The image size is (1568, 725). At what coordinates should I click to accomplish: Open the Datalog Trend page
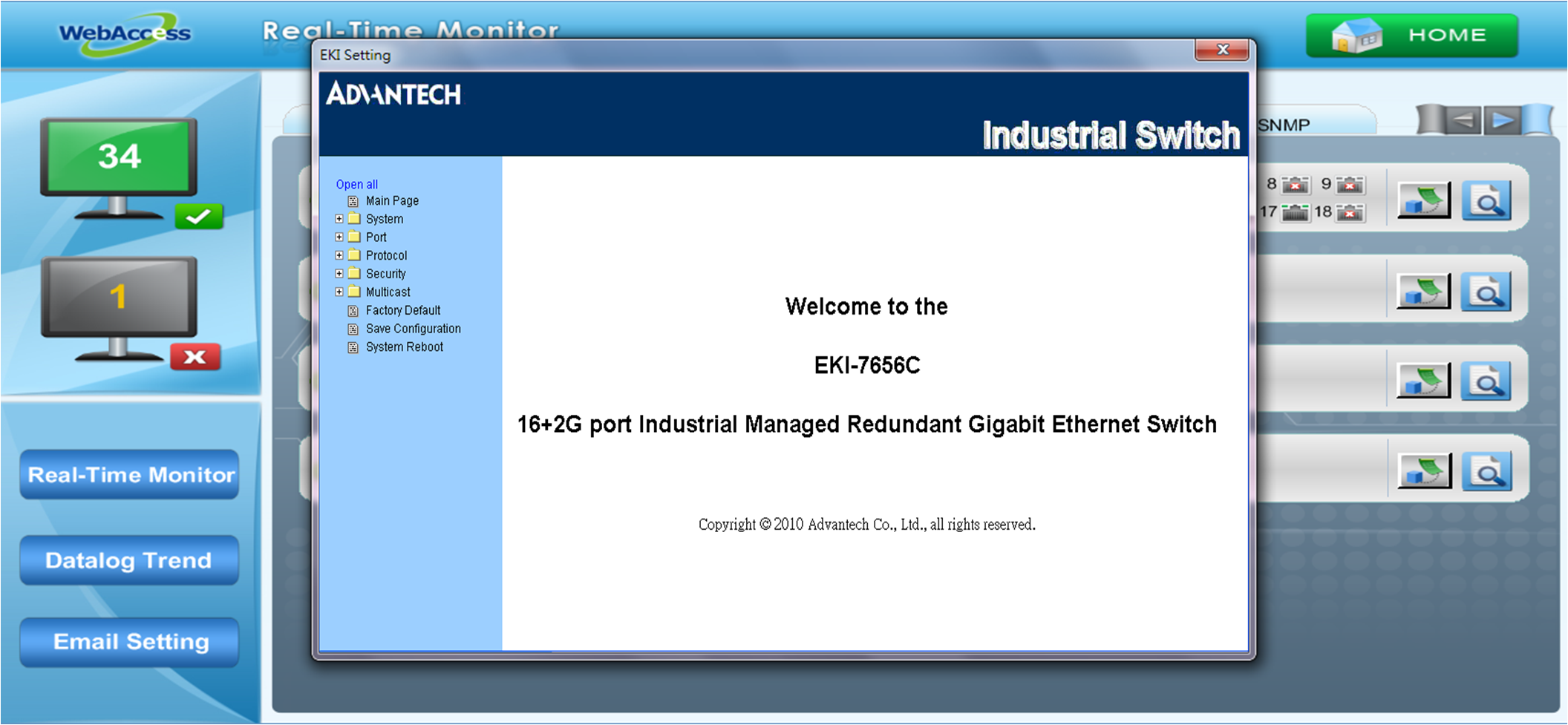[130, 560]
